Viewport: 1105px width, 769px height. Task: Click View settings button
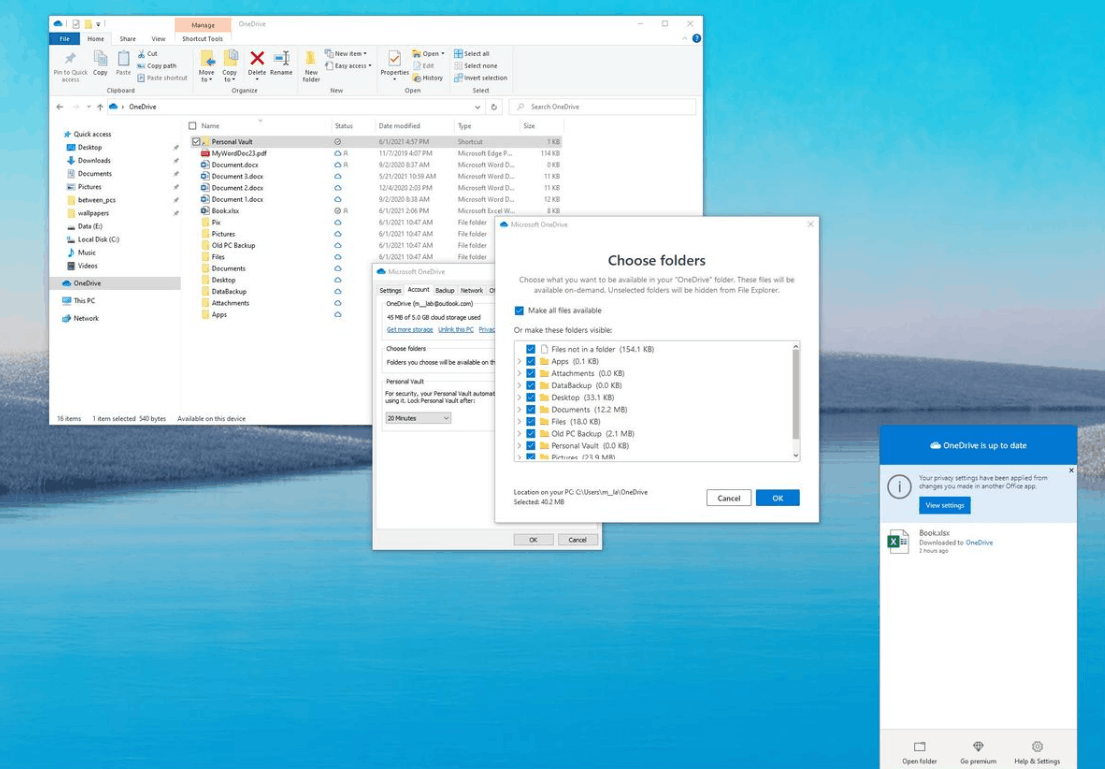[944, 505]
